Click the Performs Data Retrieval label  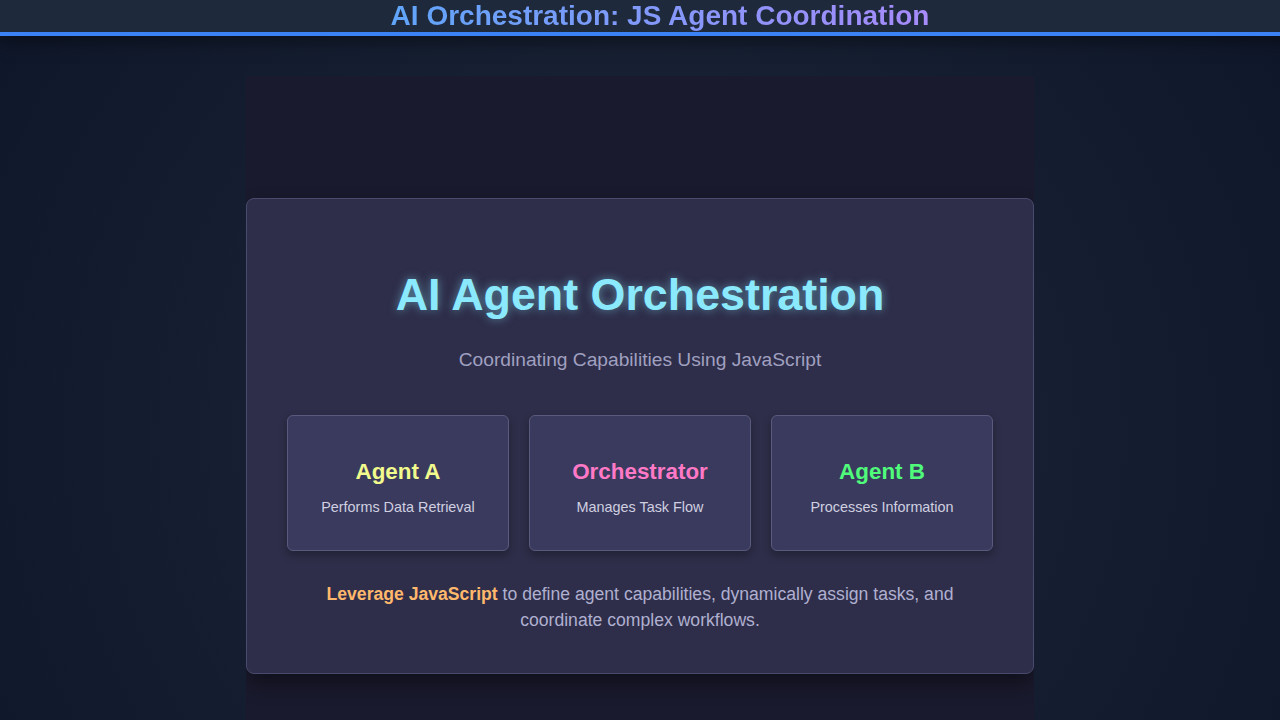[x=398, y=507]
